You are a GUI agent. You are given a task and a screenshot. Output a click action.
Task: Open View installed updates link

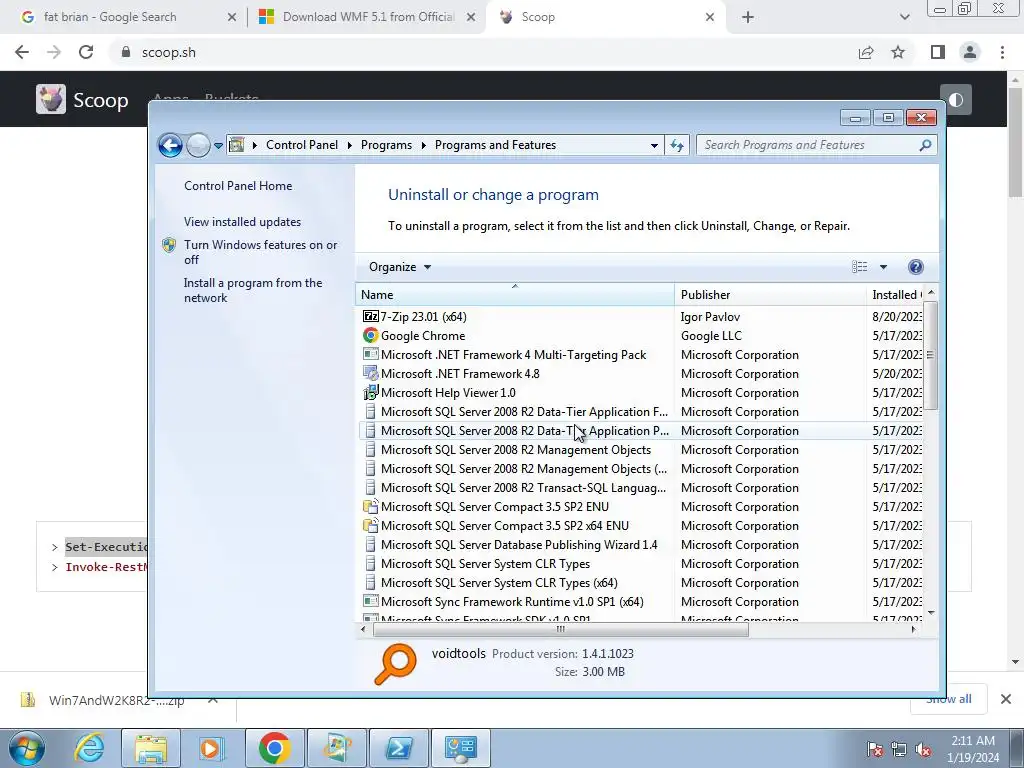[242, 221]
